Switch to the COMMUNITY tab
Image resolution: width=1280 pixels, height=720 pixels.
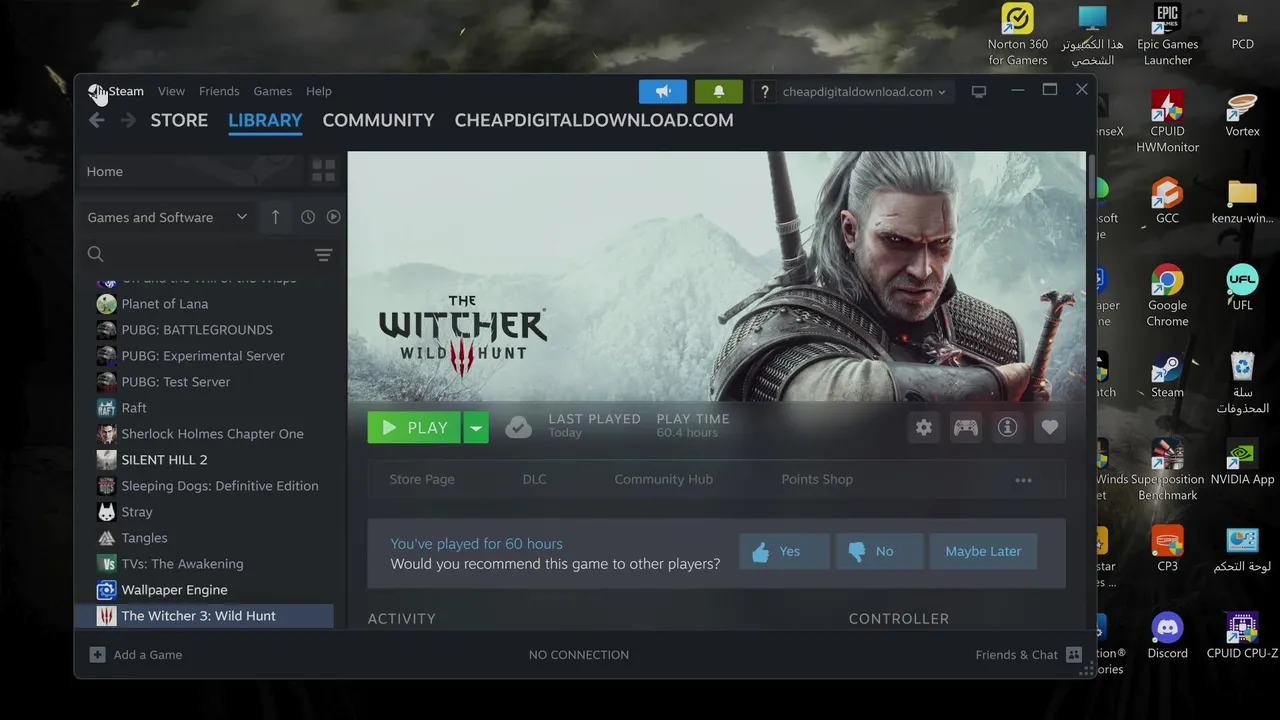378,120
